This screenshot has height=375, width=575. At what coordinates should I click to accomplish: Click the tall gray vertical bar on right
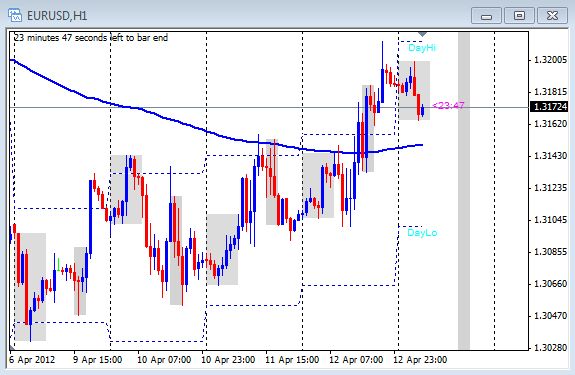464,191
